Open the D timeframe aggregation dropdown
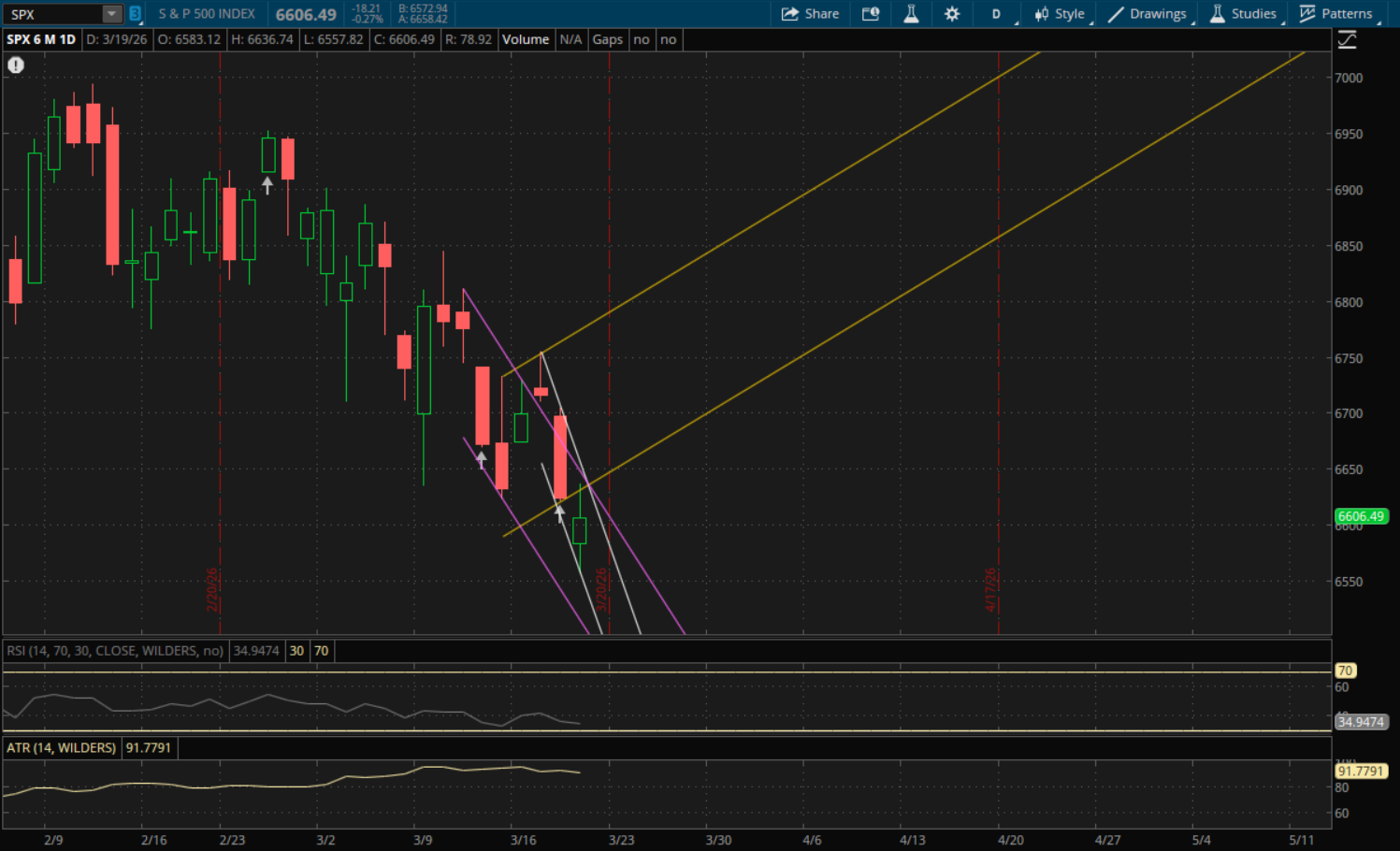Image resolution: width=1400 pixels, height=851 pixels. [997, 14]
